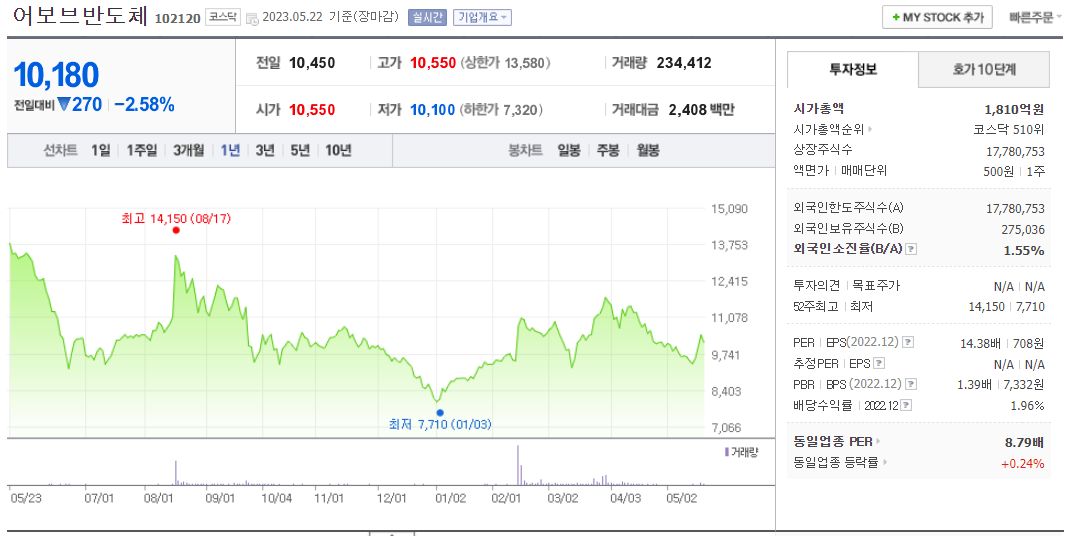Click the 15,090 price axis label
The image size is (1072, 536).
[x=727, y=209]
